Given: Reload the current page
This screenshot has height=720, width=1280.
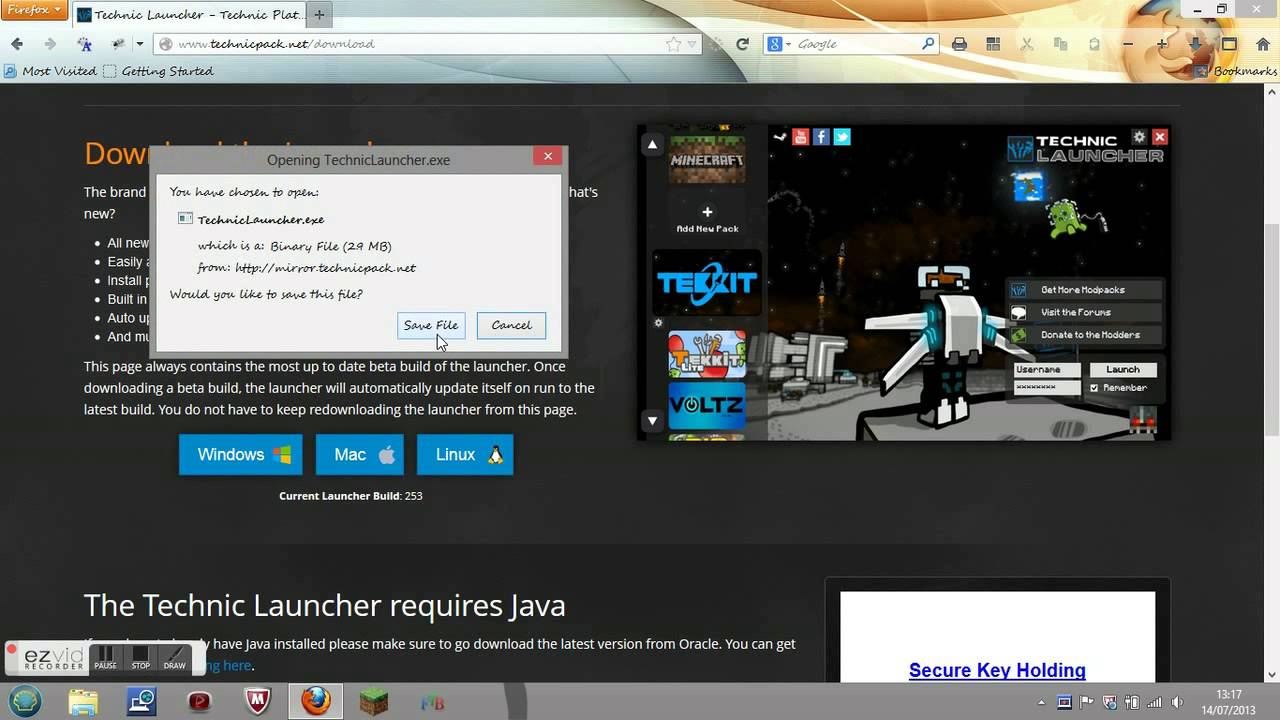Looking at the screenshot, I should click(x=742, y=44).
